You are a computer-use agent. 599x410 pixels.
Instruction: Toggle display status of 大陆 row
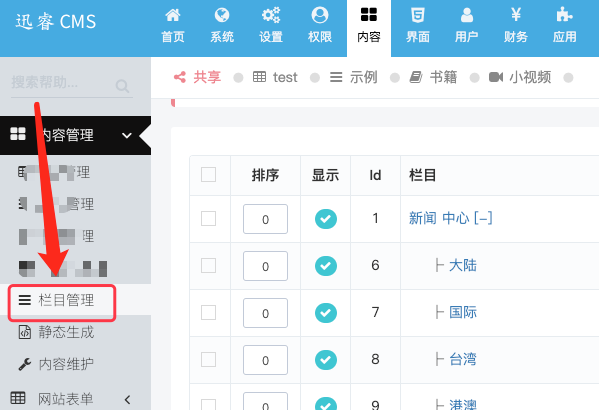(x=326, y=266)
